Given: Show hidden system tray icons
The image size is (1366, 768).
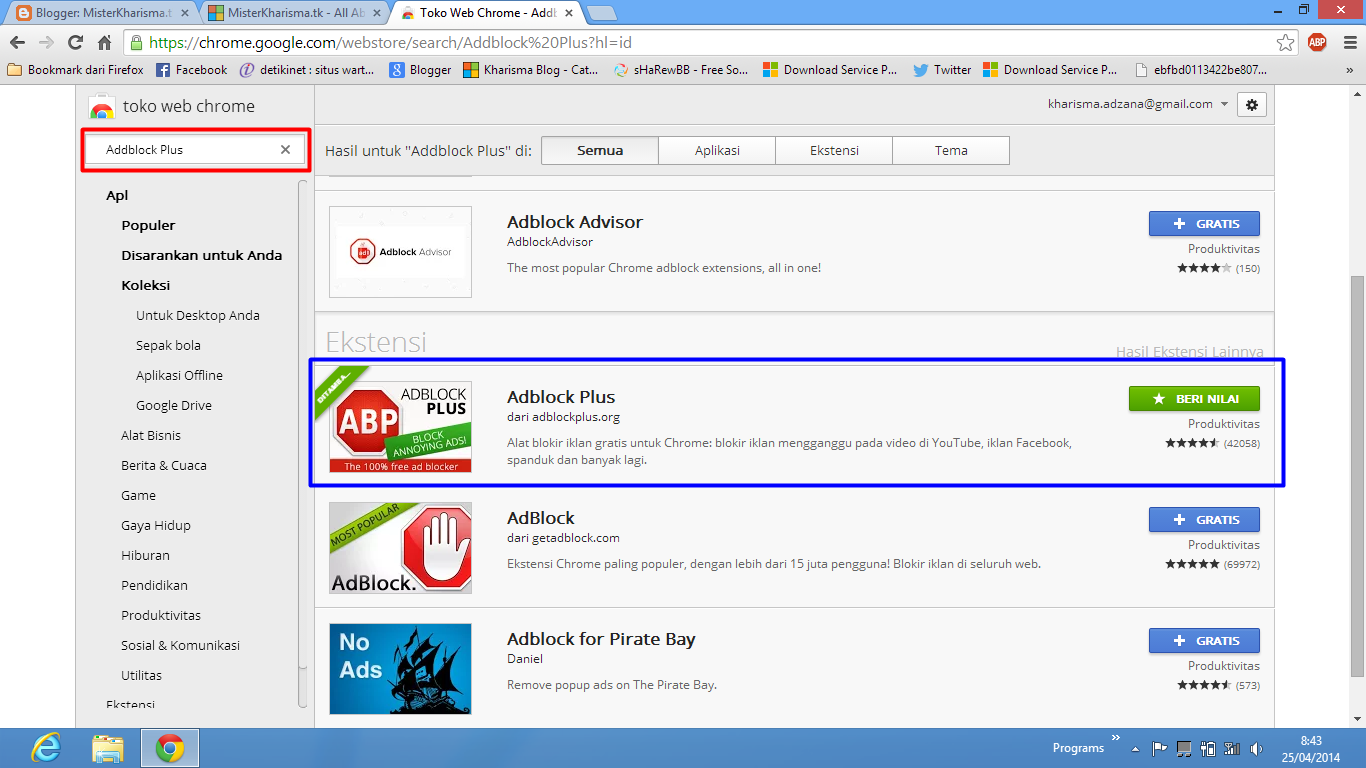Looking at the screenshot, I should [1134, 748].
